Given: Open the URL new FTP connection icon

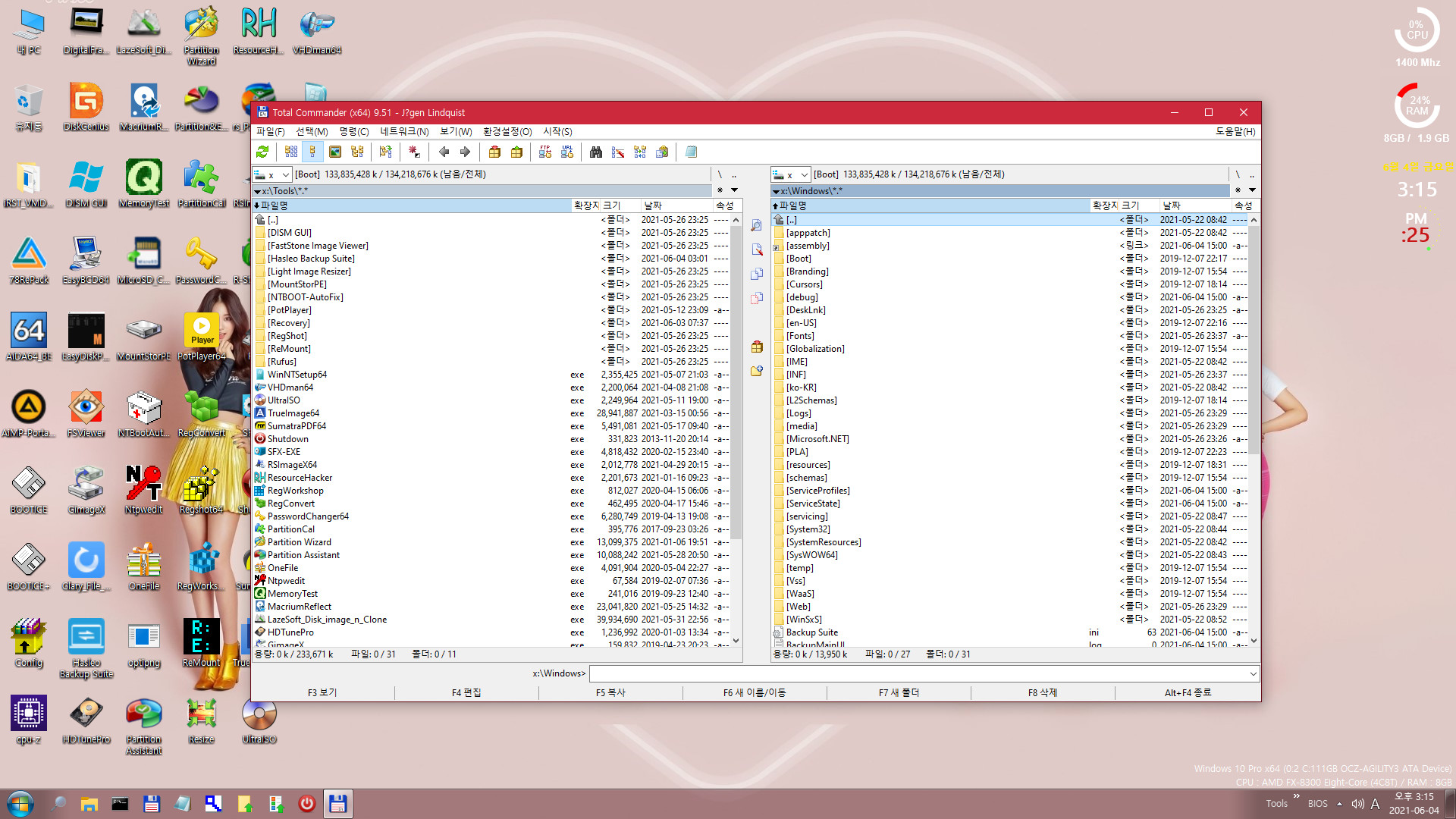Looking at the screenshot, I should pos(567,152).
